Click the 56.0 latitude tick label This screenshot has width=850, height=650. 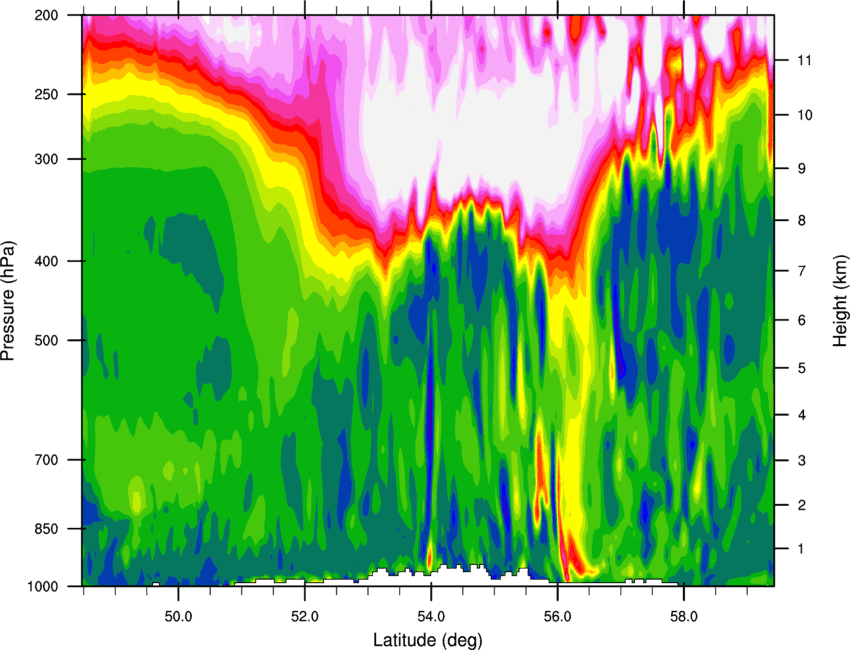point(557,617)
